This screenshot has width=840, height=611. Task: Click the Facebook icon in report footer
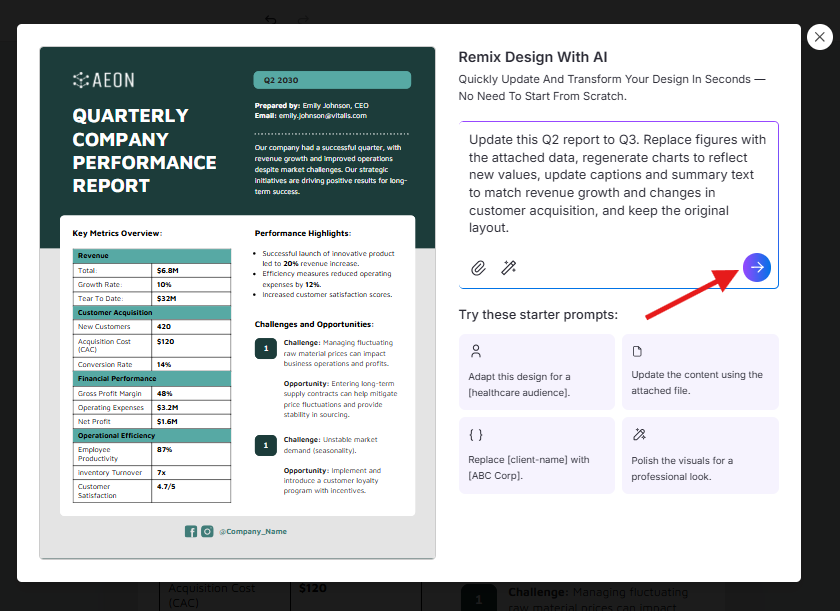191,532
